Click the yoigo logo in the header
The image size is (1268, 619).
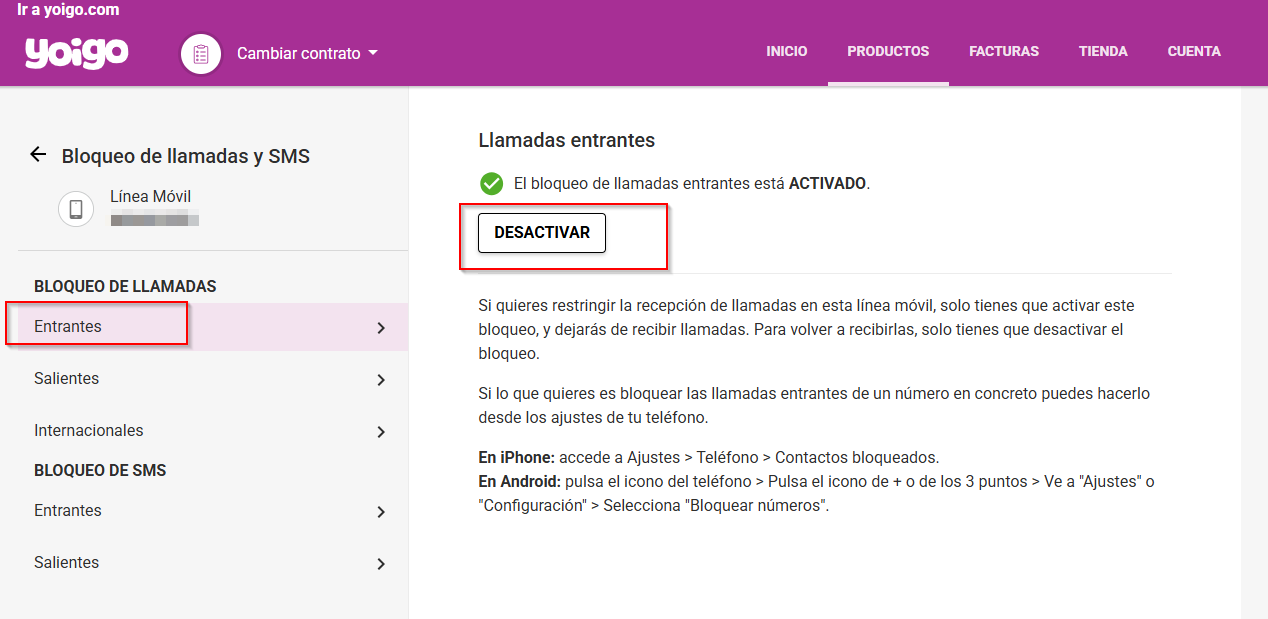pyautogui.click(x=75, y=53)
